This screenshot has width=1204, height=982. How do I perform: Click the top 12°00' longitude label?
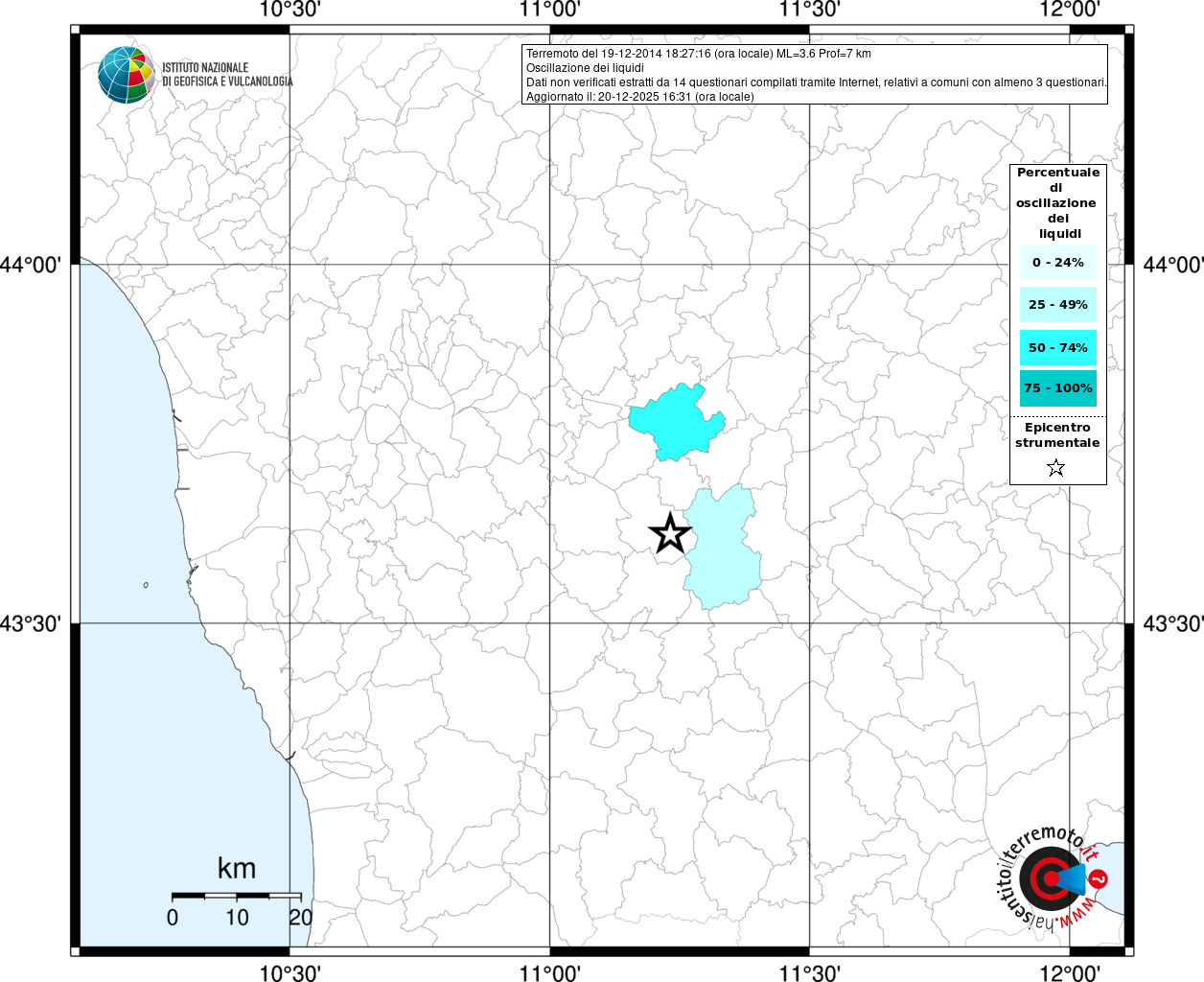point(1070,10)
